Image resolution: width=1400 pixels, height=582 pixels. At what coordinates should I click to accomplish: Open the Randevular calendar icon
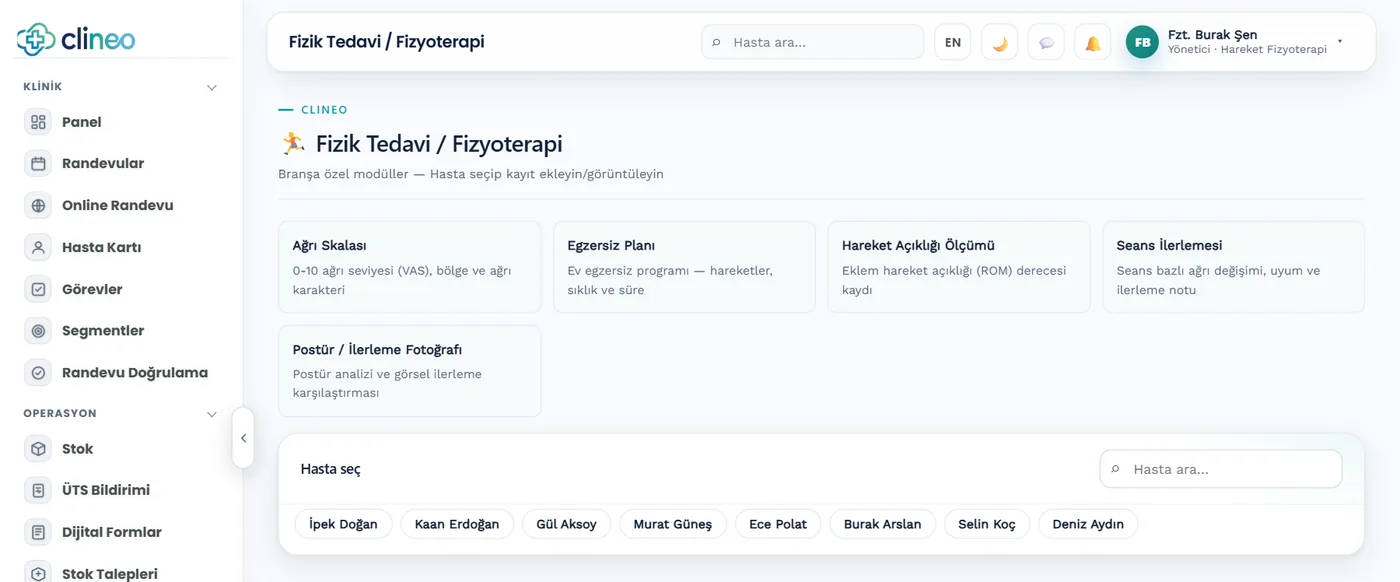click(x=38, y=164)
